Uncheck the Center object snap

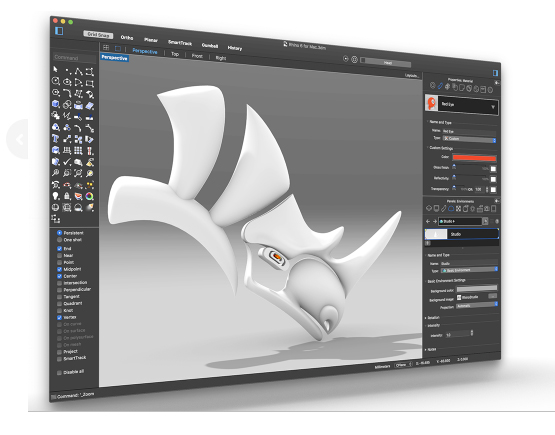tap(59, 276)
